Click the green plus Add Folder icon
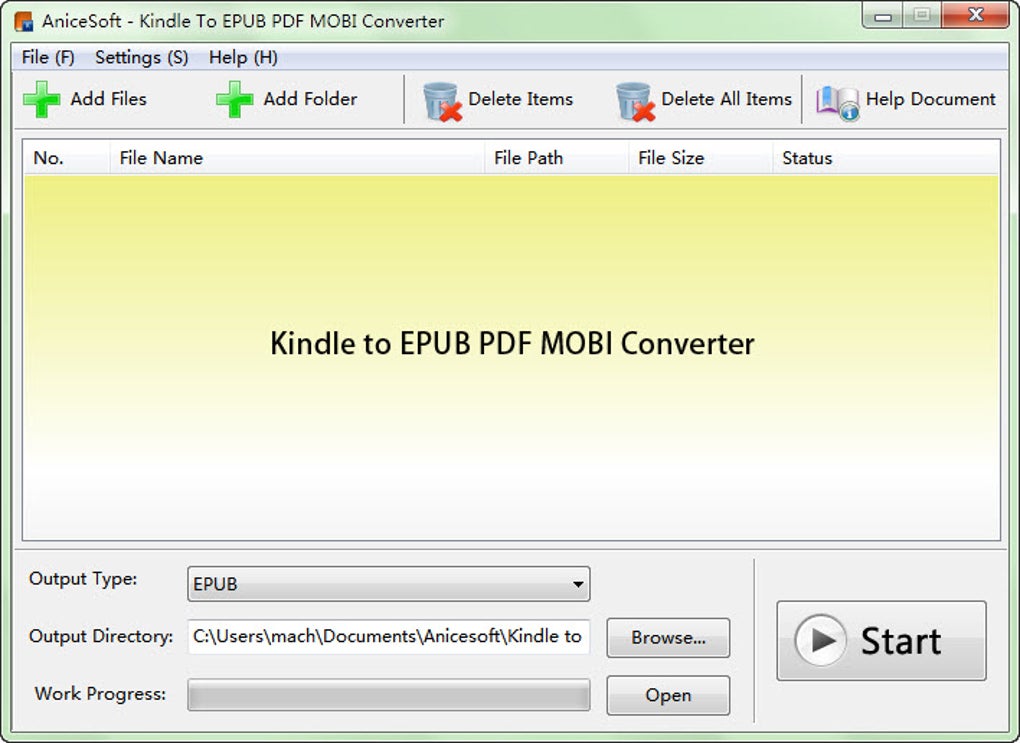The image size is (1020, 743). [x=234, y=100]
